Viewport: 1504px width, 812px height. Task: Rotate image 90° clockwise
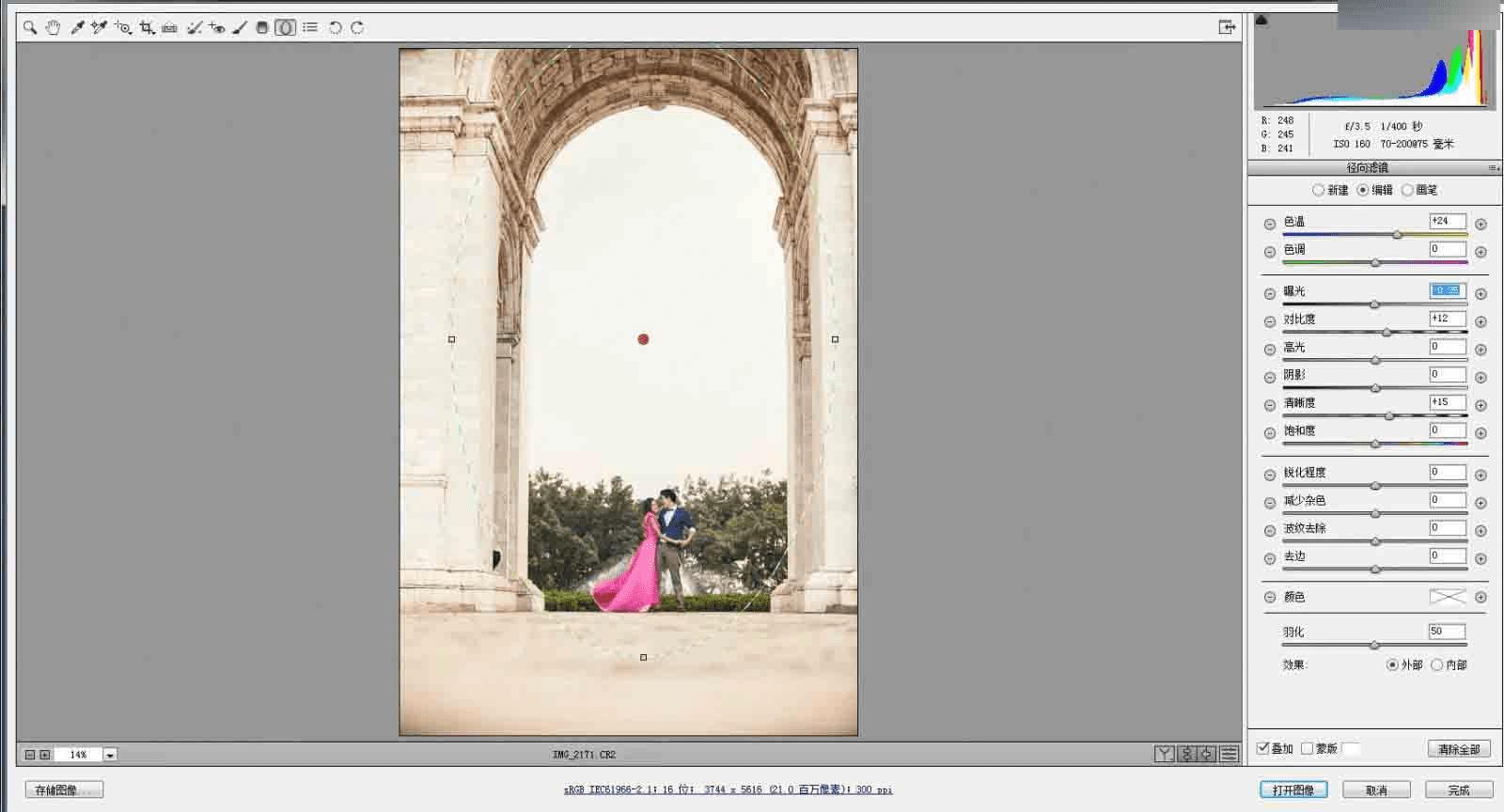(357, 28)
